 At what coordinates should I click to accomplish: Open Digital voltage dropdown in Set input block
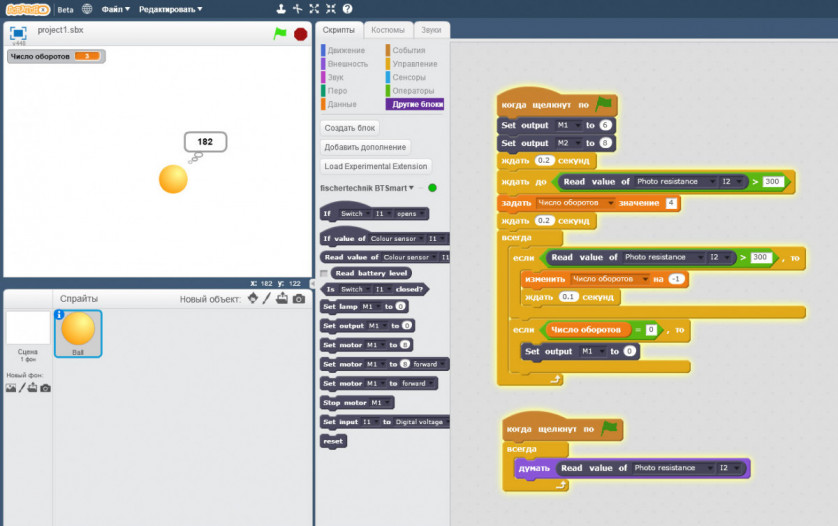point(422,422)
